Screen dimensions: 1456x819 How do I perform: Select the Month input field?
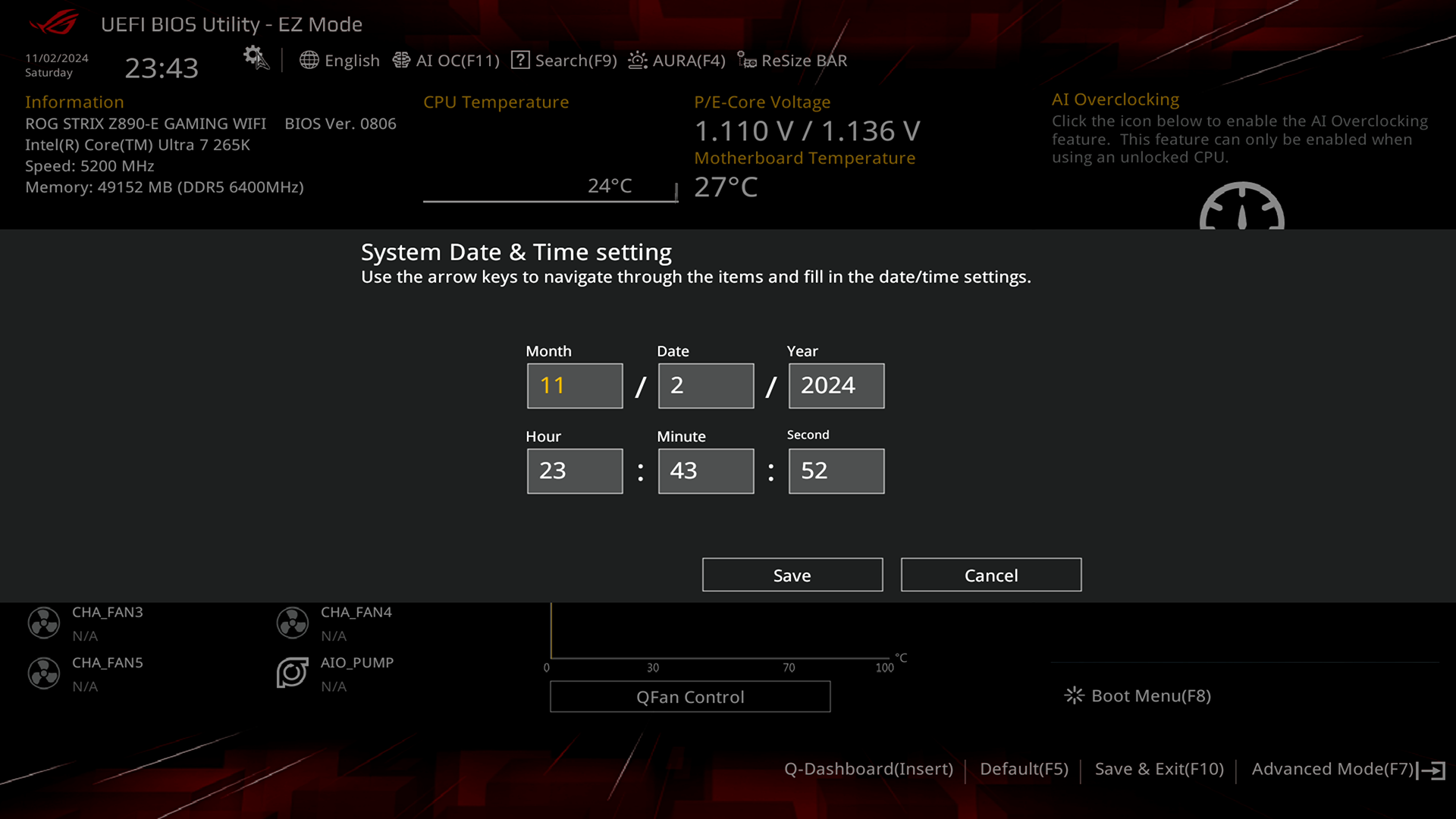pyautogui.click(x=575, y=385)
